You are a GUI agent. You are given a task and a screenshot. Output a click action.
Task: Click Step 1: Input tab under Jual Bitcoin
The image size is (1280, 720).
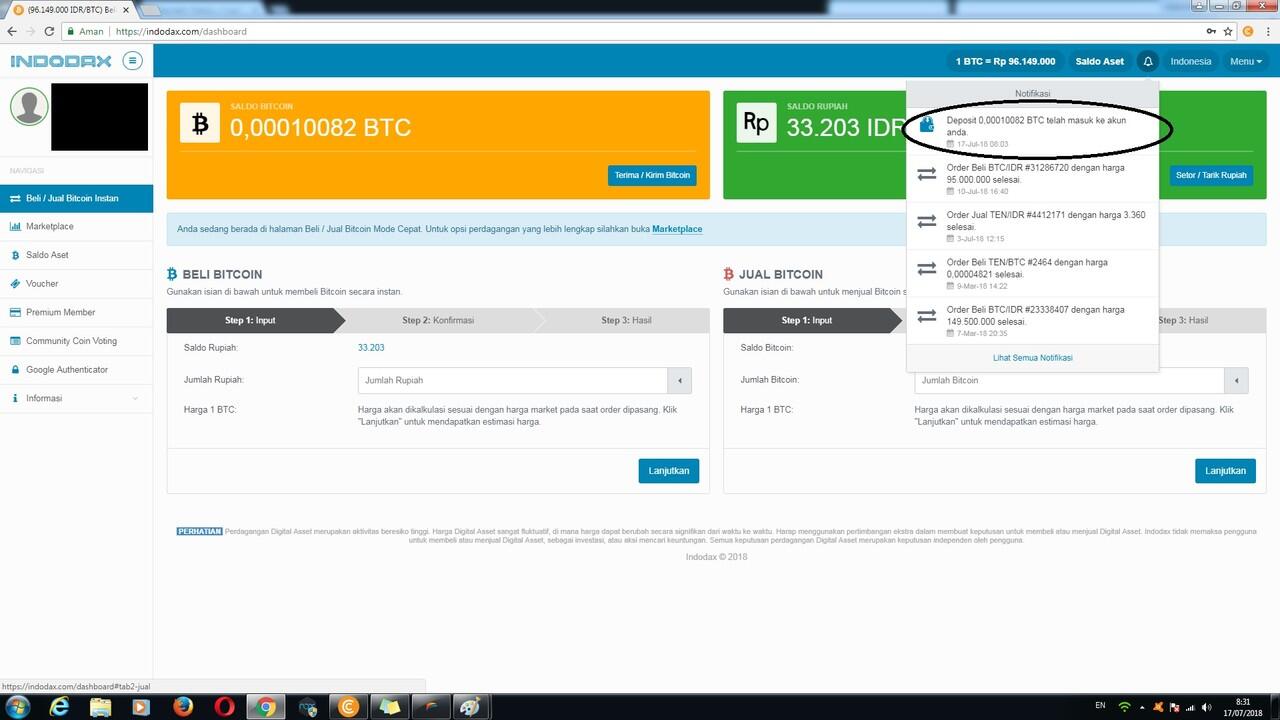(807, 320)
